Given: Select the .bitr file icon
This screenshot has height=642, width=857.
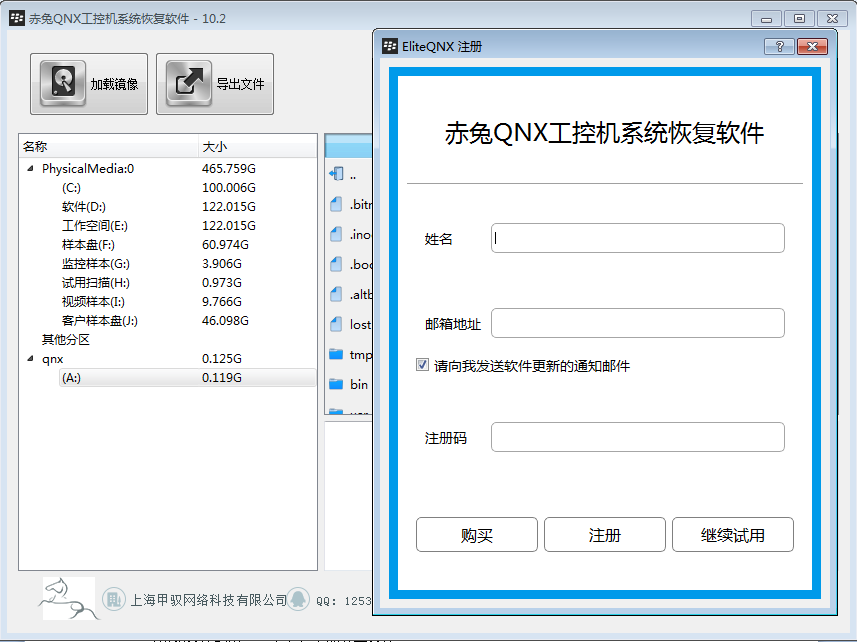Looking at the screenshot, I should [336, 204].
